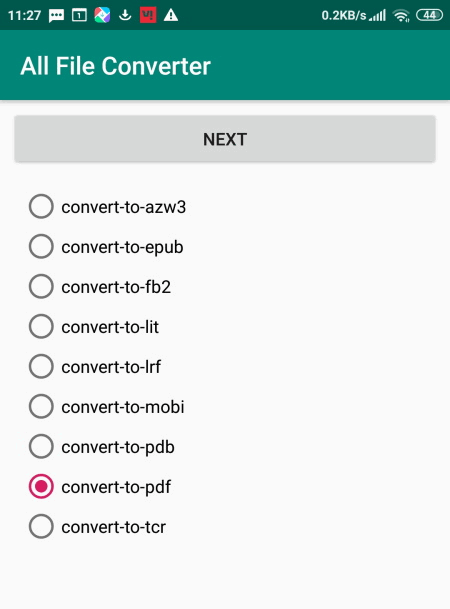This screenshot has height=609, width=450.
Task: Select the convert-to-azw3 radio button
Action: click(108, 207)
